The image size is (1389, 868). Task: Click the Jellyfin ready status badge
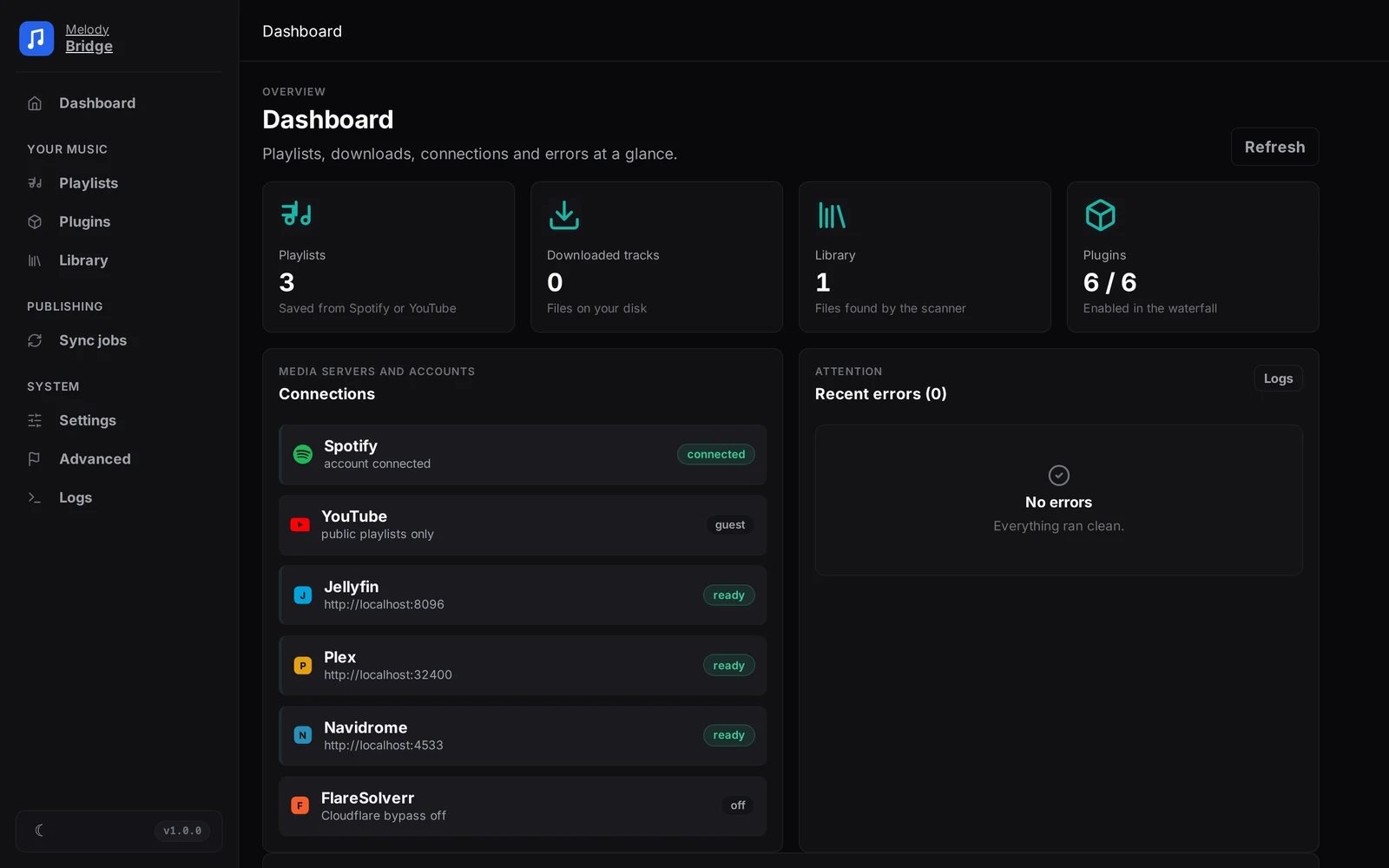tap(729, 595)
